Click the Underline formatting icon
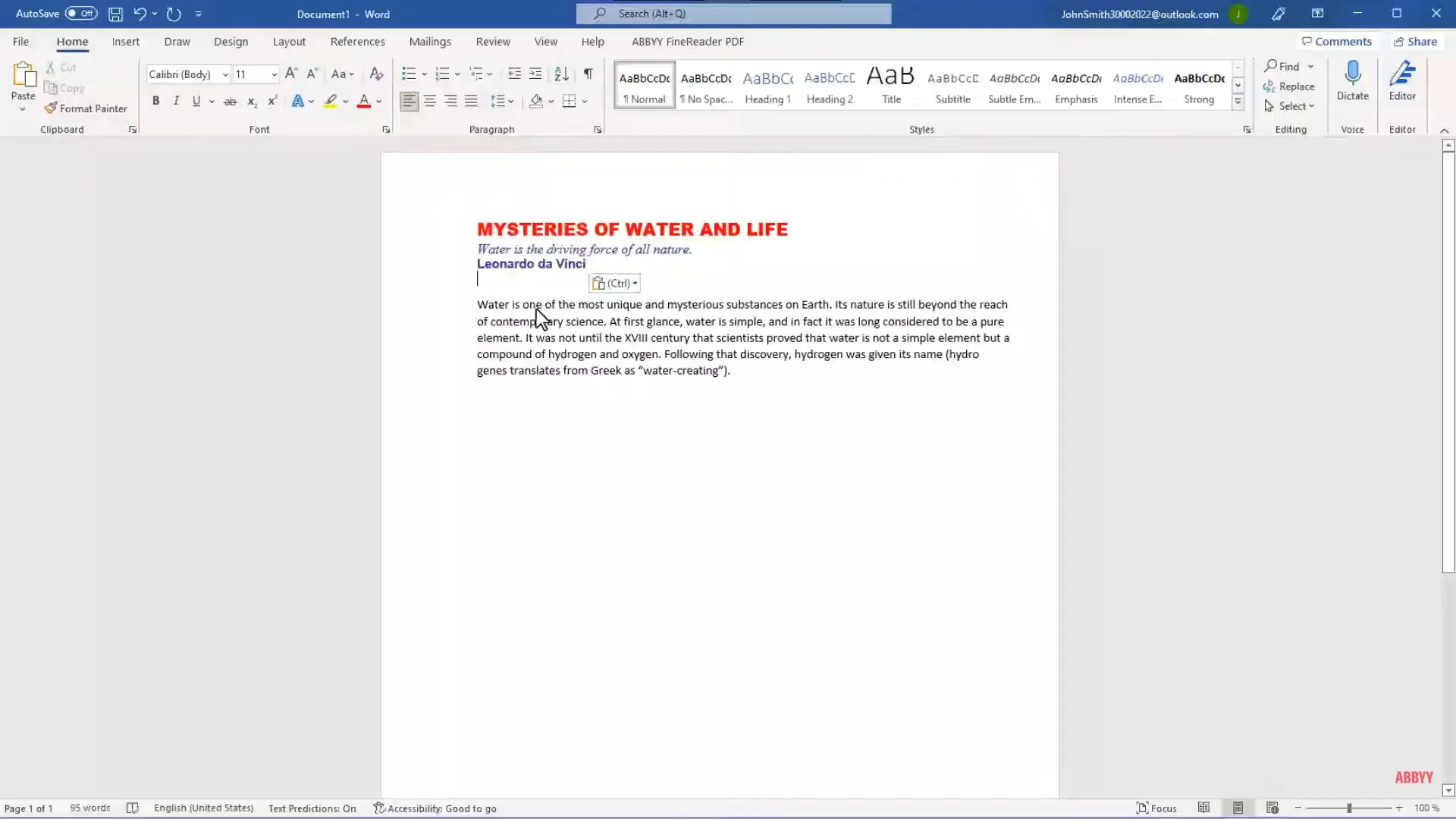This screenshot has width=1456, height=819. [196, 100]
